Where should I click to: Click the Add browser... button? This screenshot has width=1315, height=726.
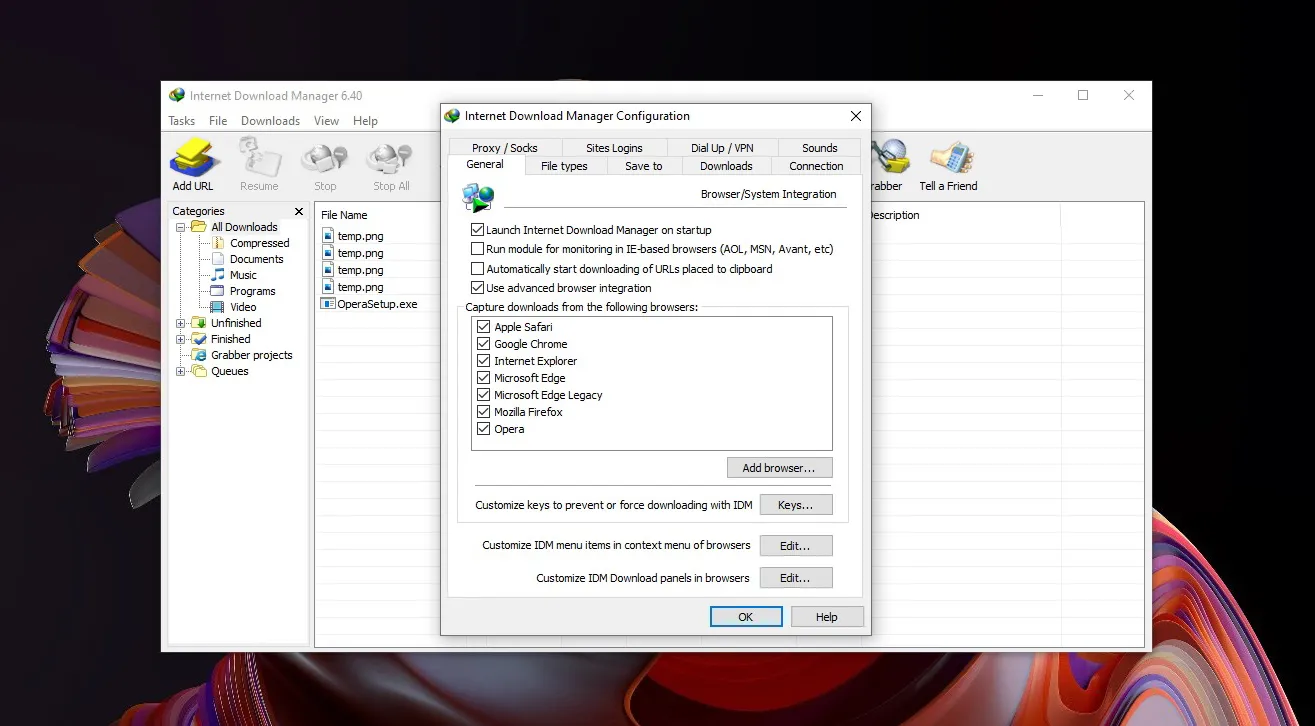point(779,468)
